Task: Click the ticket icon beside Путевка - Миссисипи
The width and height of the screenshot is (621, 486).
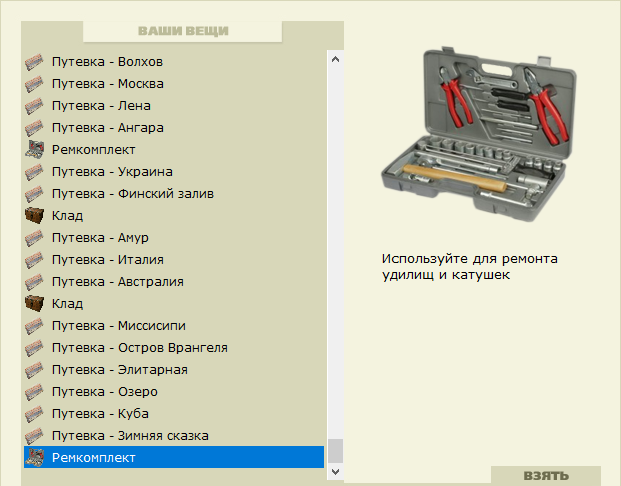Action: tap(34, 326)
